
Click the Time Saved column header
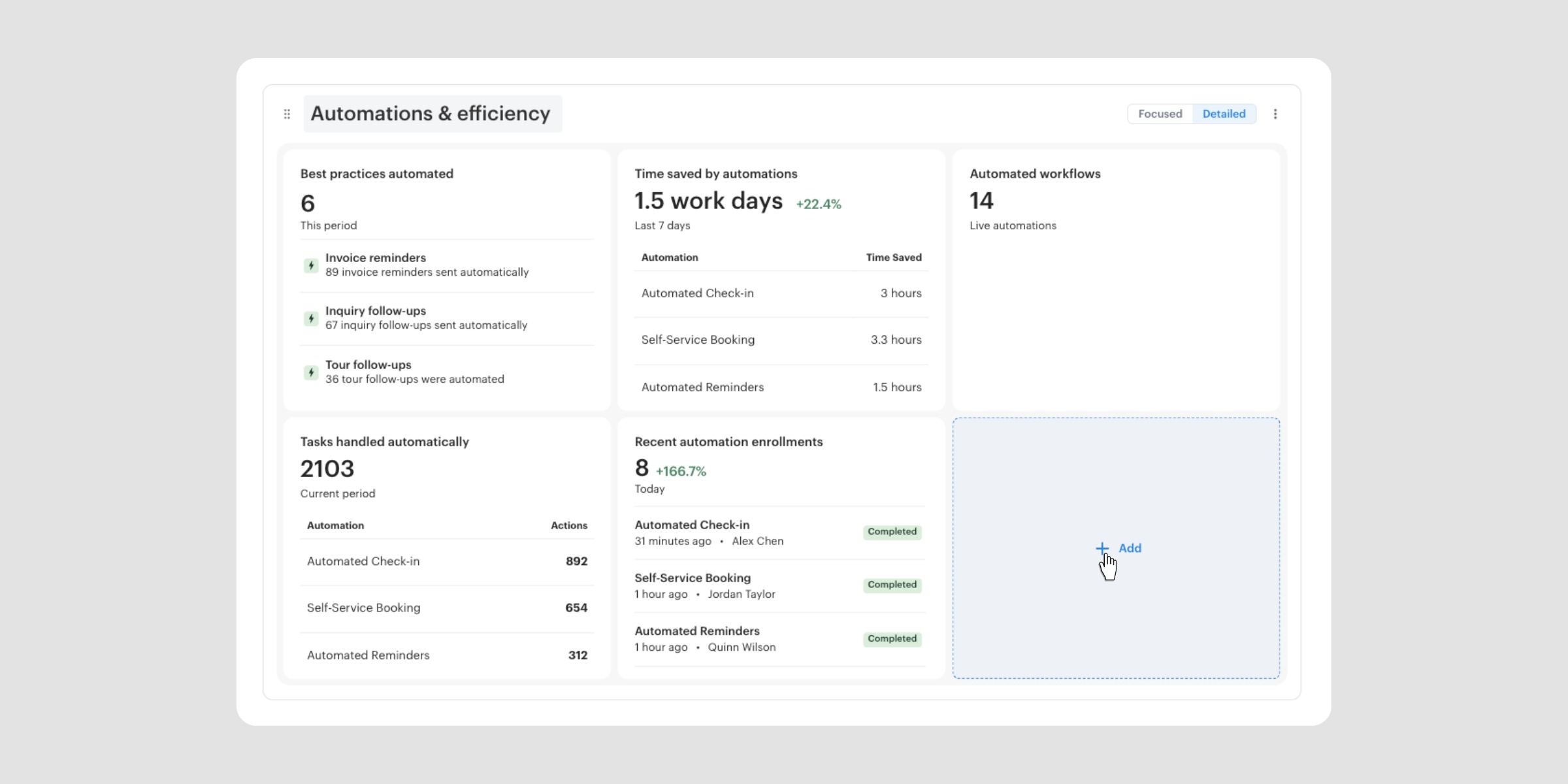[x=893, y=257]
